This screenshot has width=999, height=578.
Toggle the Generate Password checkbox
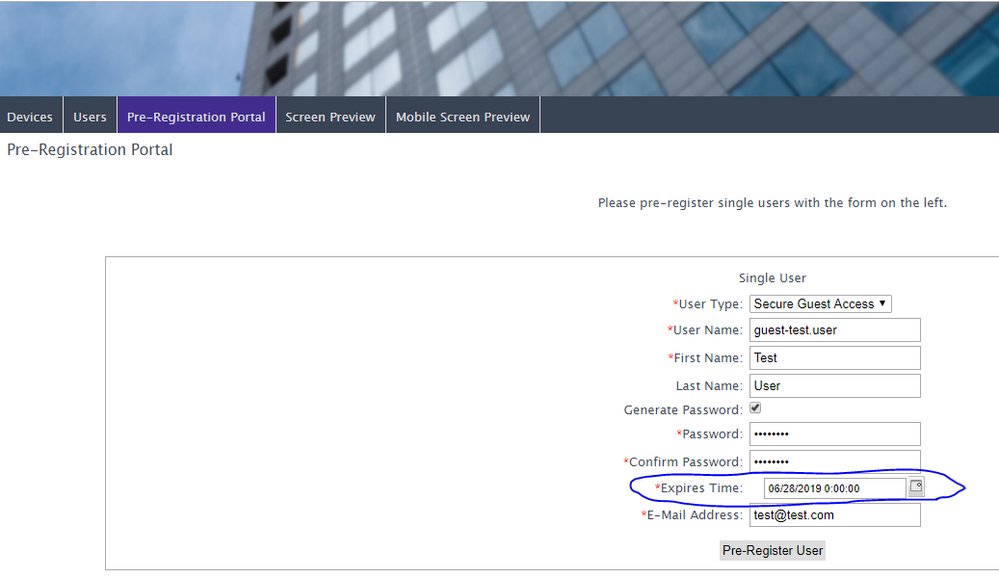coord(755,408)
